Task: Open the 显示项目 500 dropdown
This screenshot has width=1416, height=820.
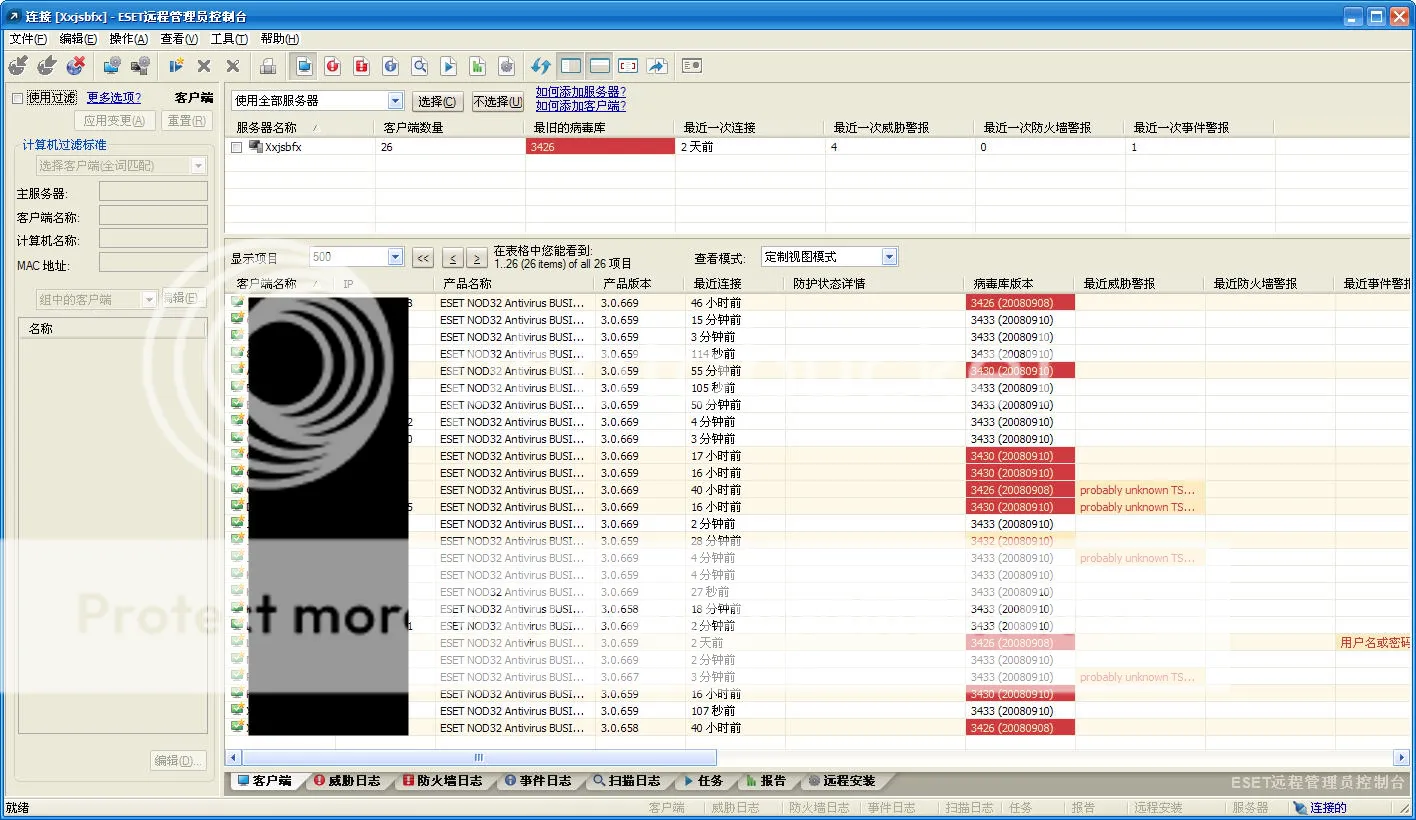Action: coord(395,257)
